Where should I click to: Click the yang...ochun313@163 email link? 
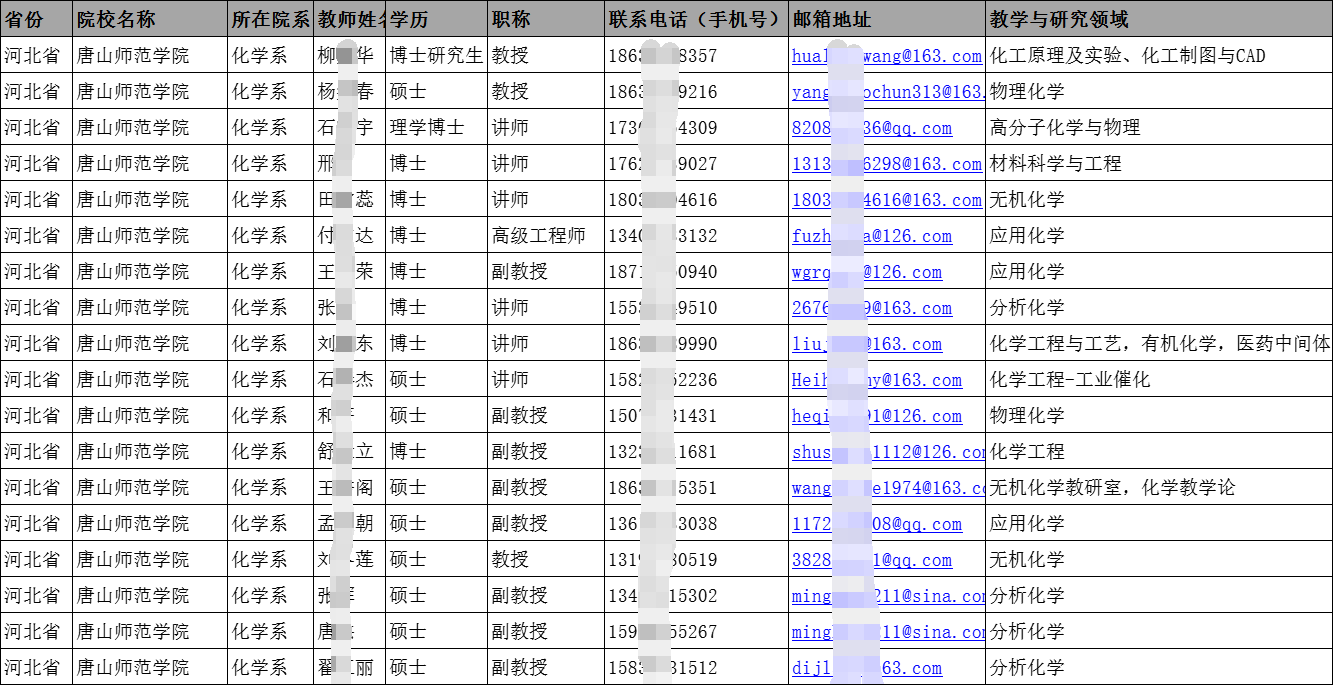(885, 92)
